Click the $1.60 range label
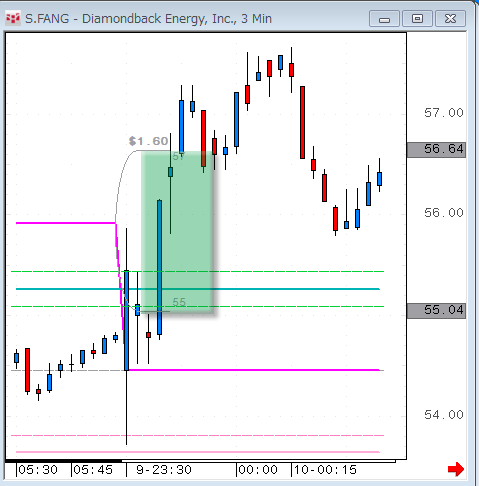Screen dimensions: 479x486 click(x=148, y=141)
